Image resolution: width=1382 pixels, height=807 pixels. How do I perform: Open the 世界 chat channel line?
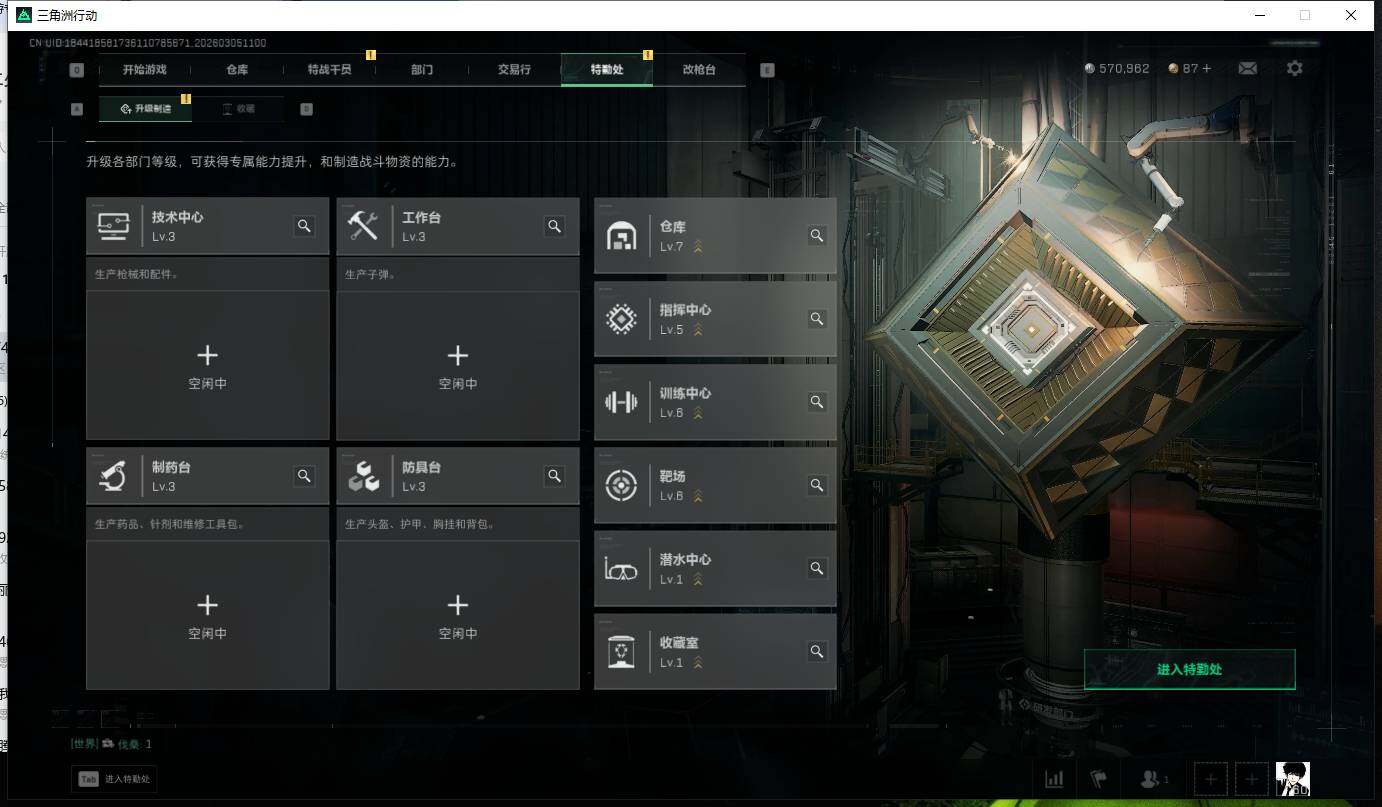coord(111,744)
